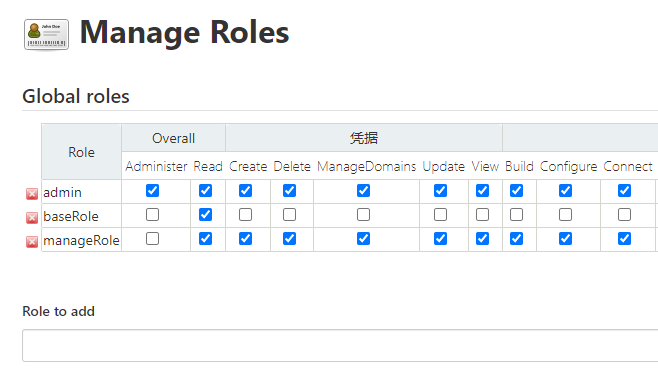Click the Role column header
This screenshot has height=392, width=658.
[x=81, y=152]
